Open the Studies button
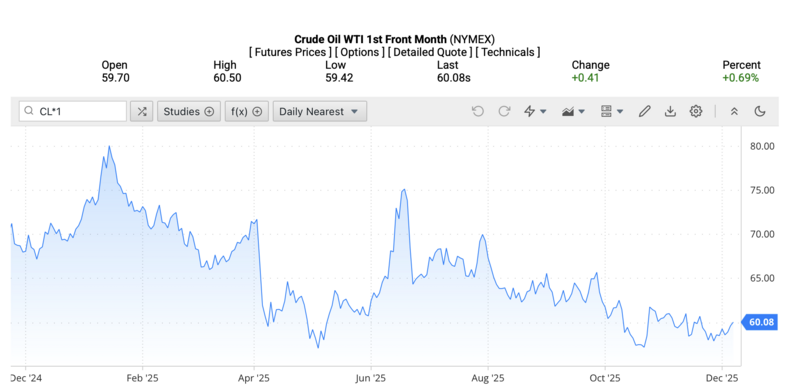Image resolution: width=800 pixels, height=387 pixels. pos(189,111)
